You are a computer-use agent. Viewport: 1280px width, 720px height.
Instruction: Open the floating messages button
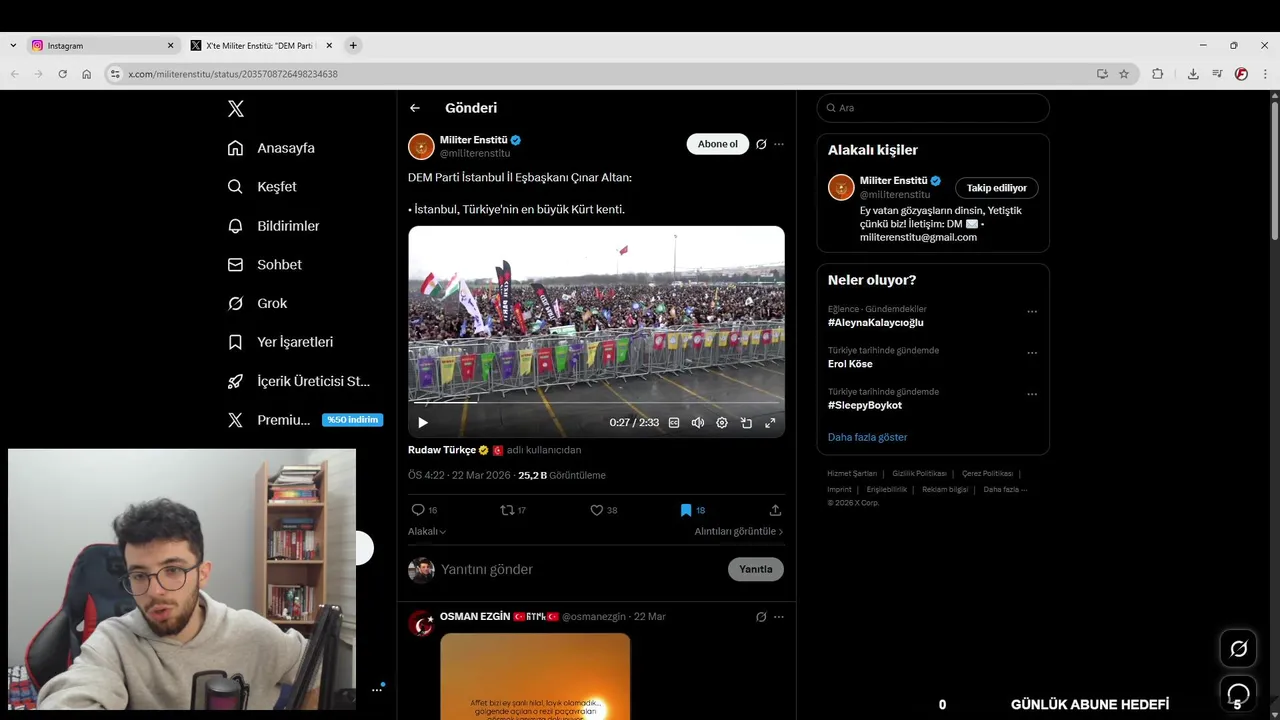(1238, 693)
